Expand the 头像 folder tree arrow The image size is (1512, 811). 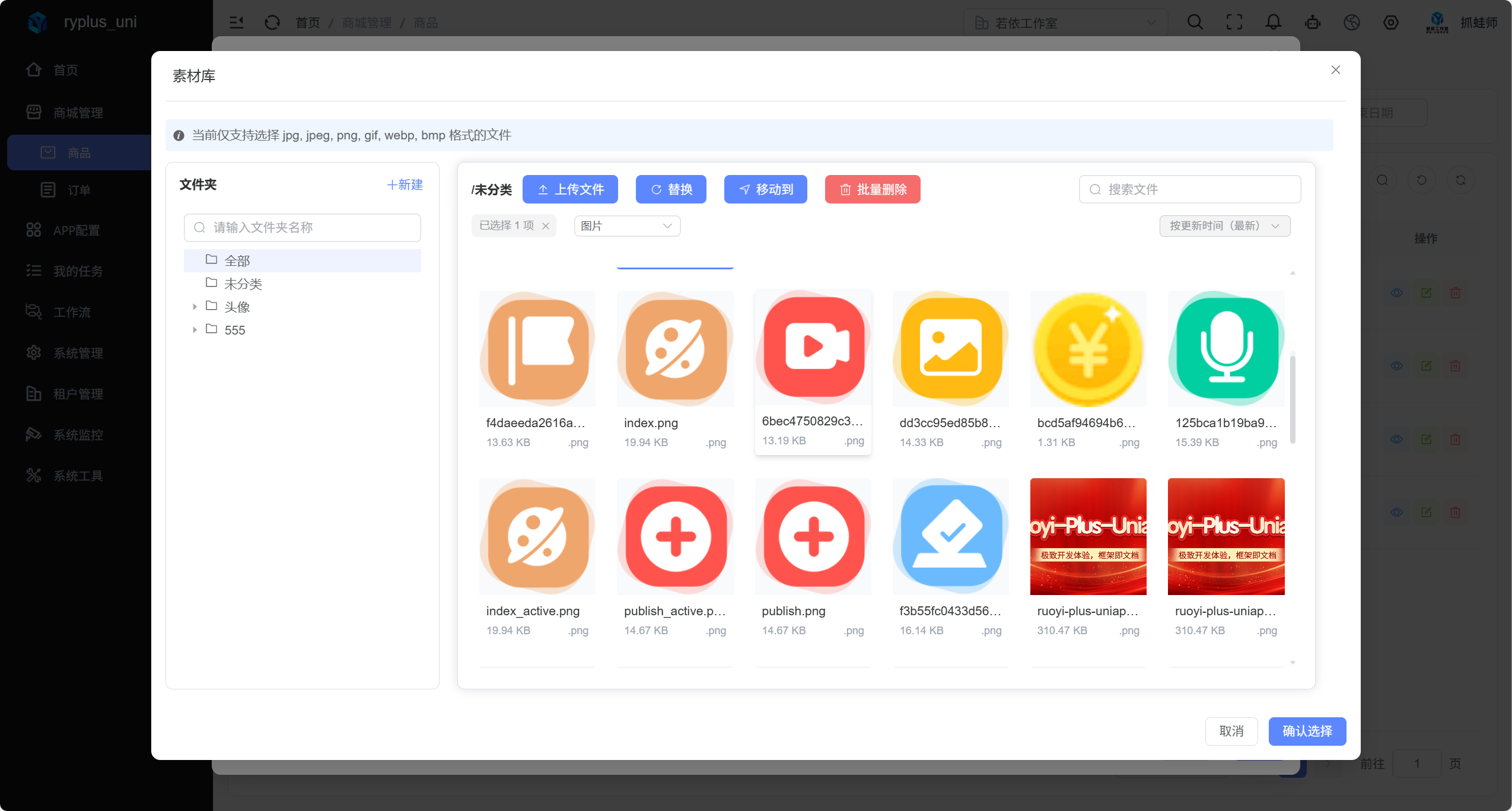pos(195,307)
